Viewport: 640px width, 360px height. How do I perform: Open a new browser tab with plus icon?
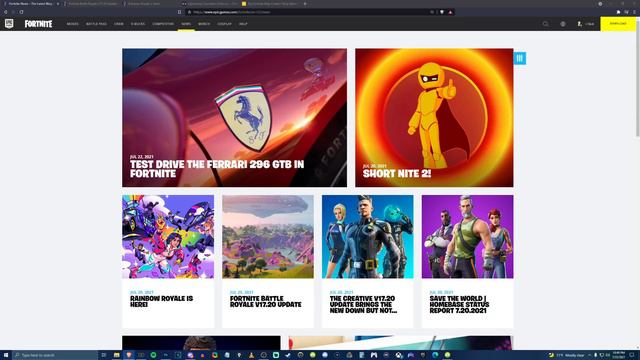coord(305,4)
